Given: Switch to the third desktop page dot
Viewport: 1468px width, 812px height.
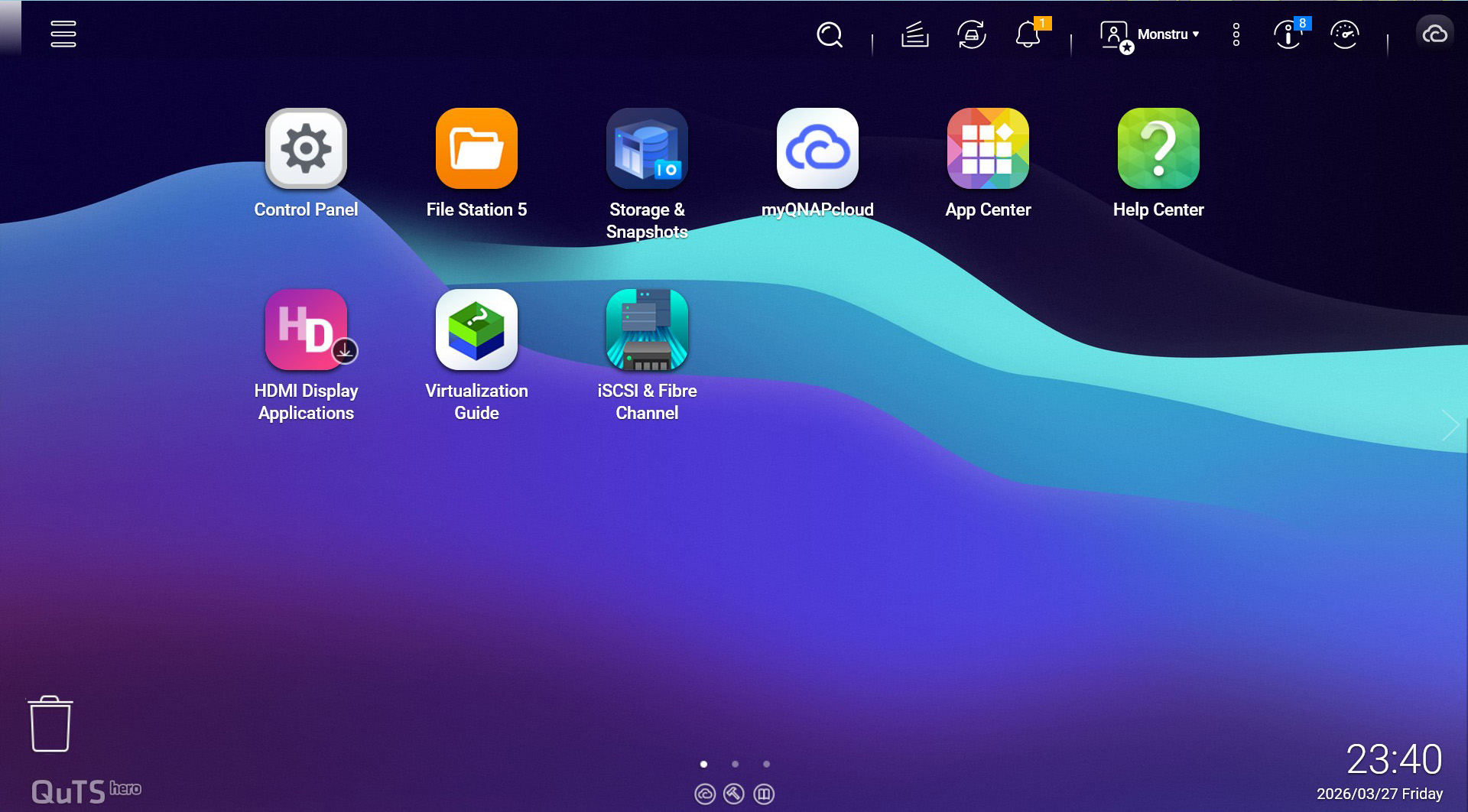Looking at the screenshot, I should click(x=766, y=764).
